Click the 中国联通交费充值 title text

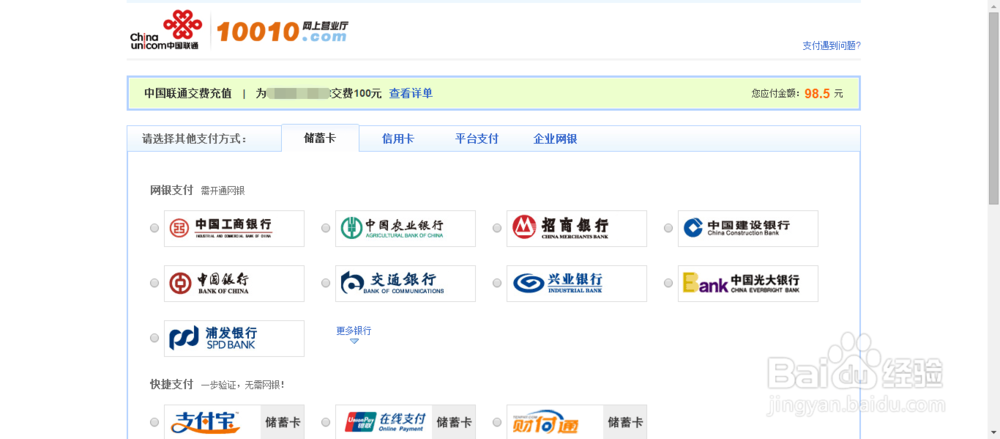(x=188, y=93)
